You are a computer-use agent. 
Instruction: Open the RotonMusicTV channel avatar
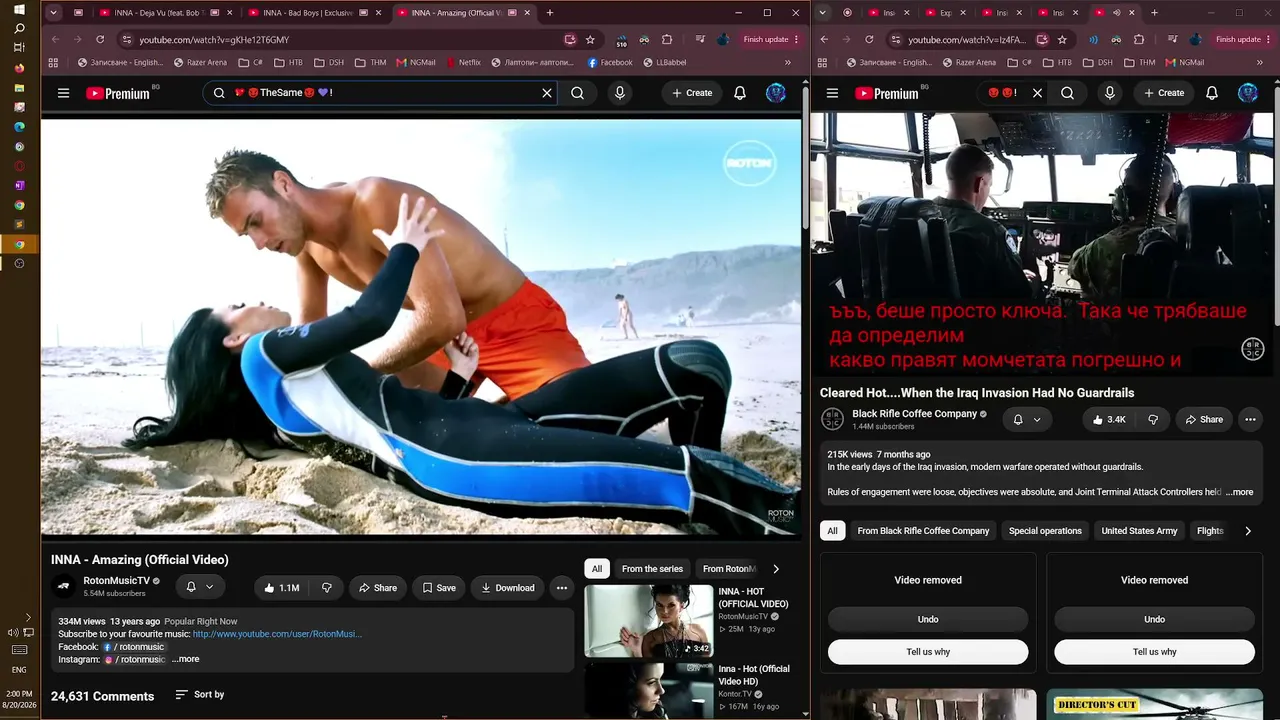tap(64, 587)
